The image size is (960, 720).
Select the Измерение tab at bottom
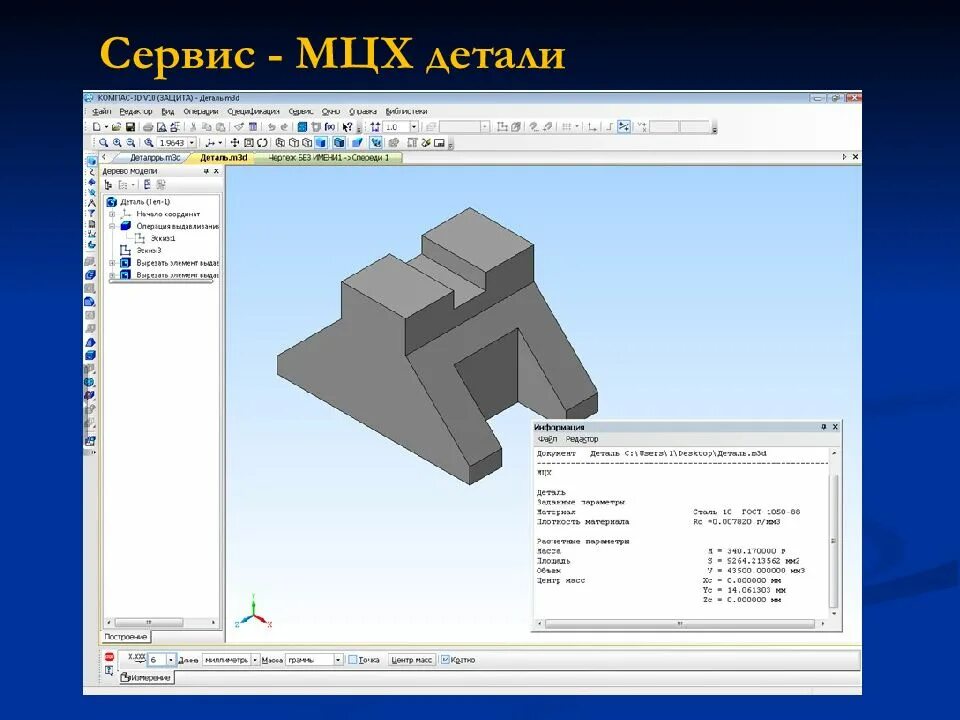[146, 678]
